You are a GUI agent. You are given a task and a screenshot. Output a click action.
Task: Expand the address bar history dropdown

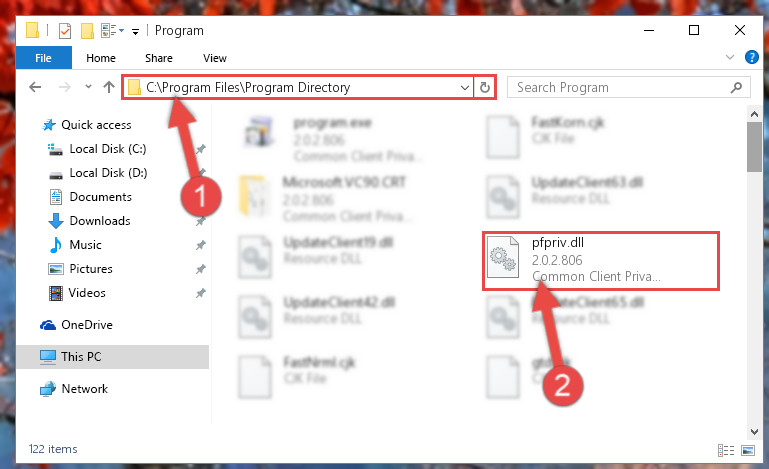point(464,88)
